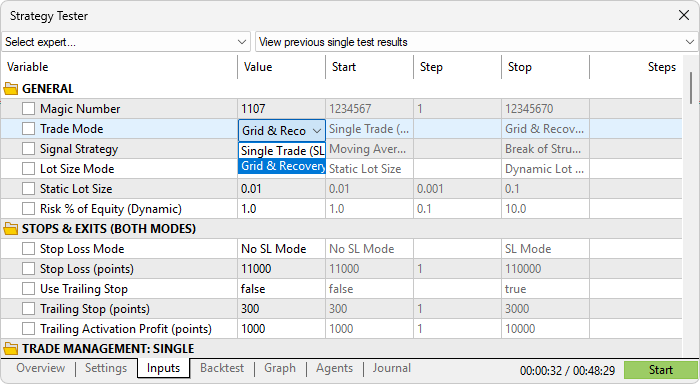Open the Journal tab

(x=392, y=368)
